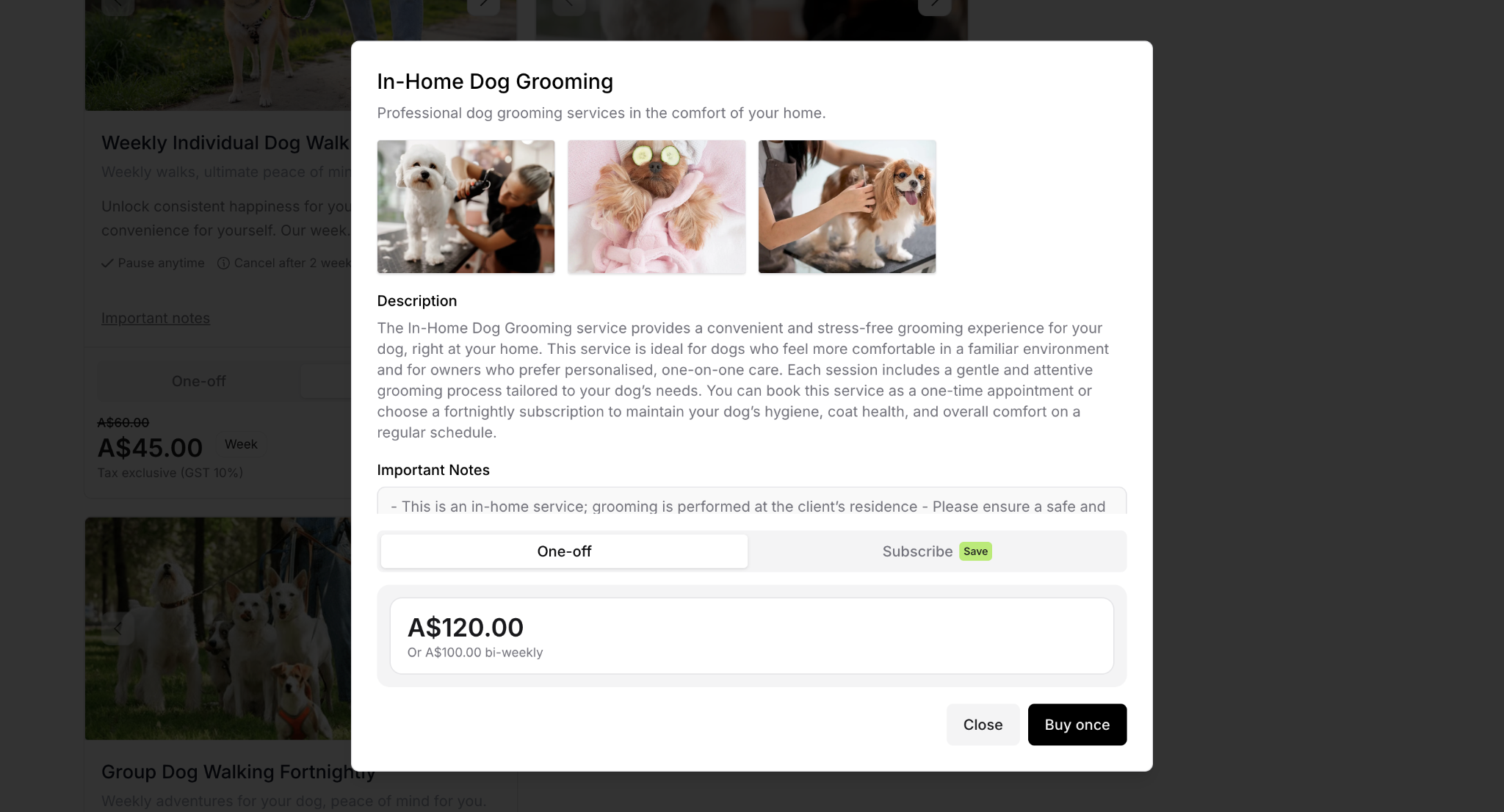Click the Important Notes text box

(751, 501)
